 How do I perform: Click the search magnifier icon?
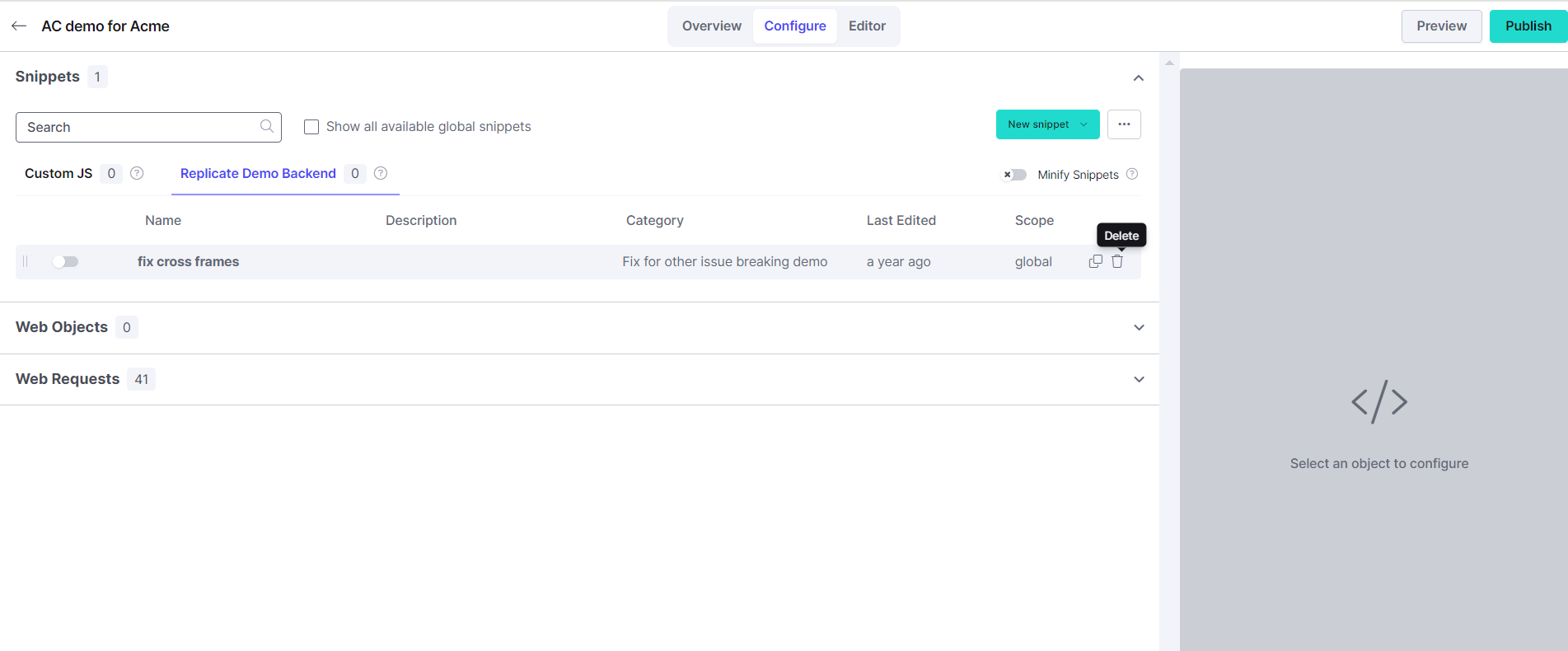(x=267, y=126)
